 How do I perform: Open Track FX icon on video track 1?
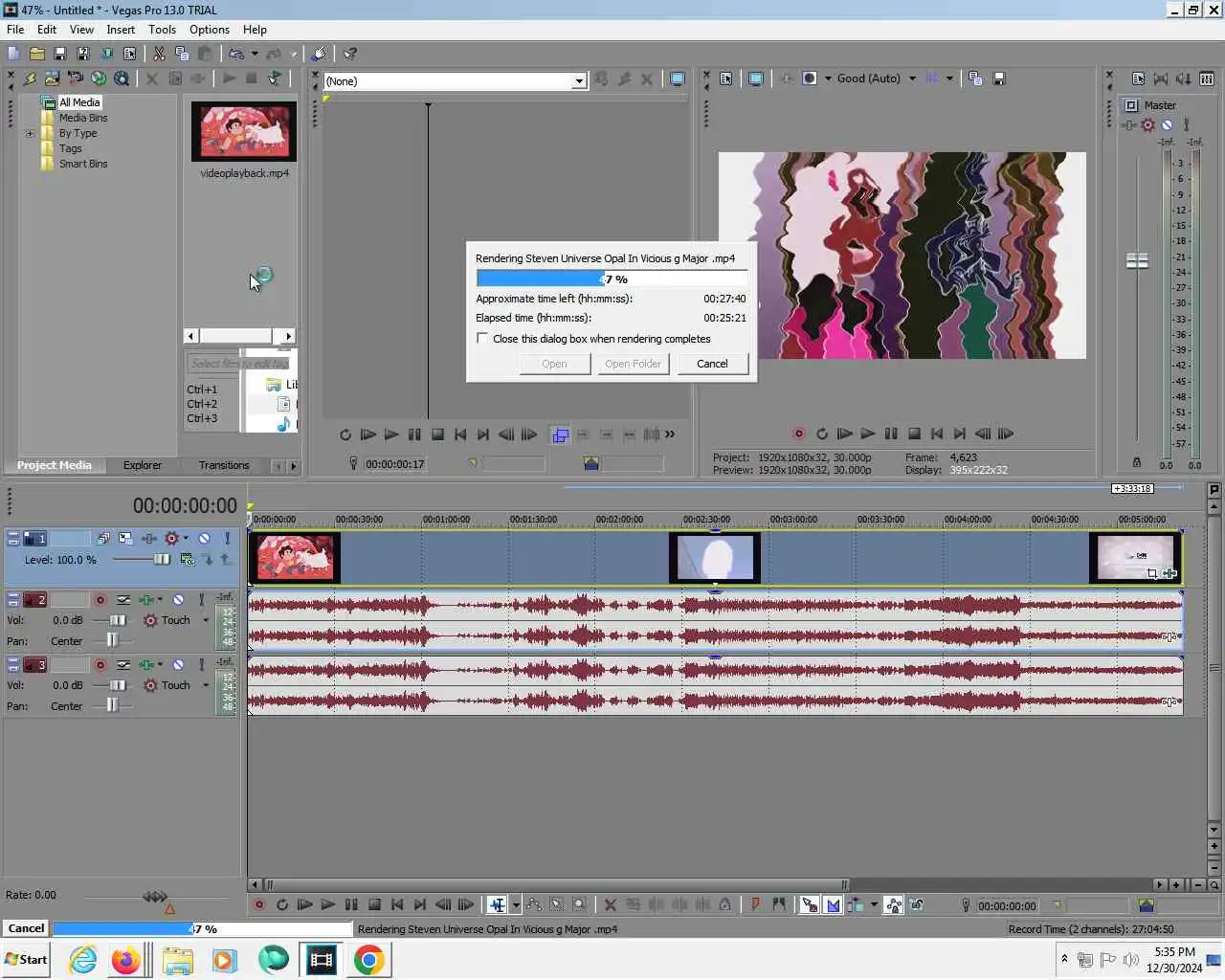[149, 539]
